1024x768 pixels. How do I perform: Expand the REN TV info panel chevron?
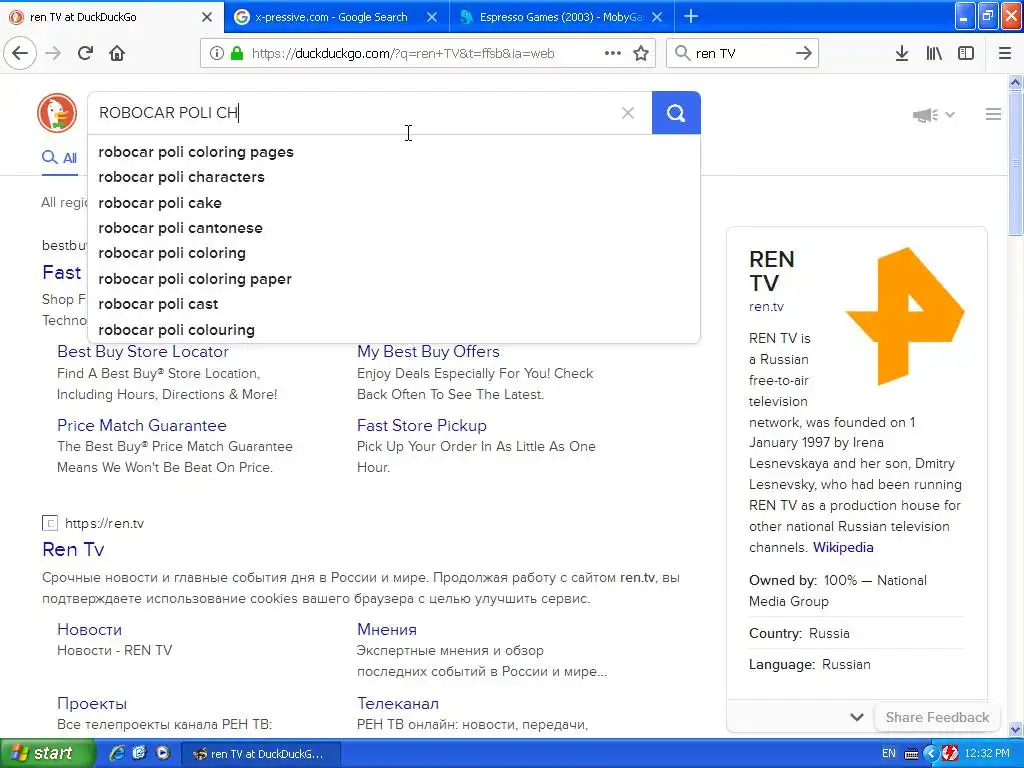tap(857, 717)
